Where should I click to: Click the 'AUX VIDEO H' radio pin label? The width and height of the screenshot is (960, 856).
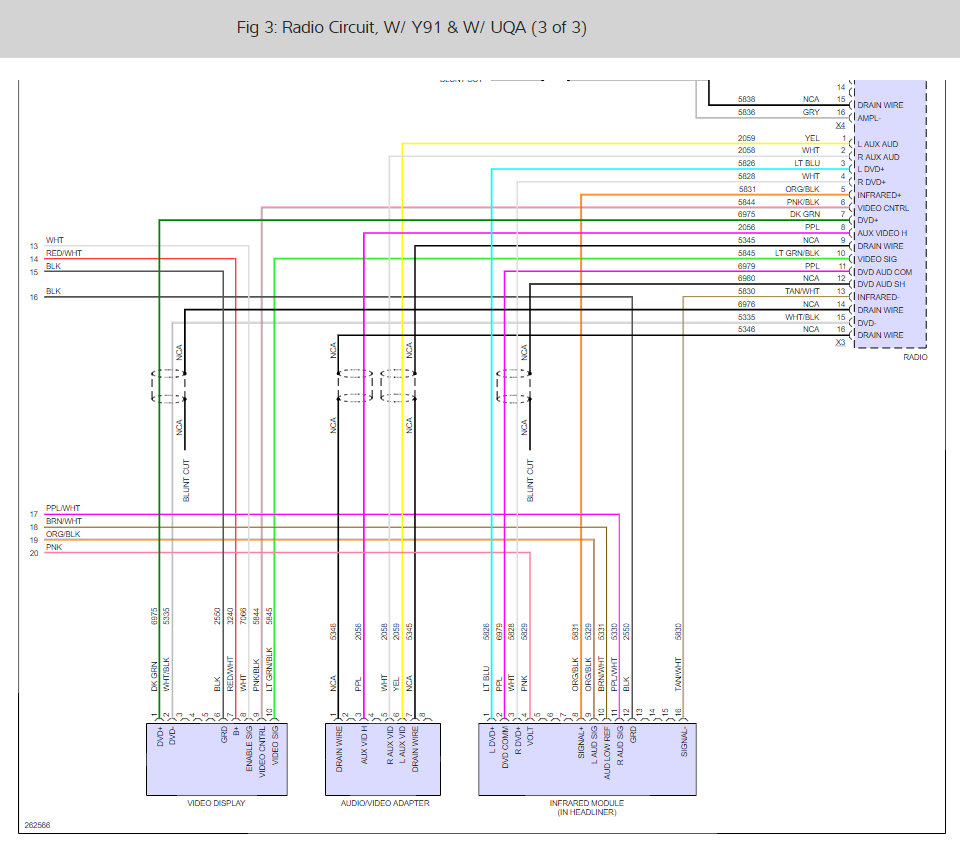point(882,233)
